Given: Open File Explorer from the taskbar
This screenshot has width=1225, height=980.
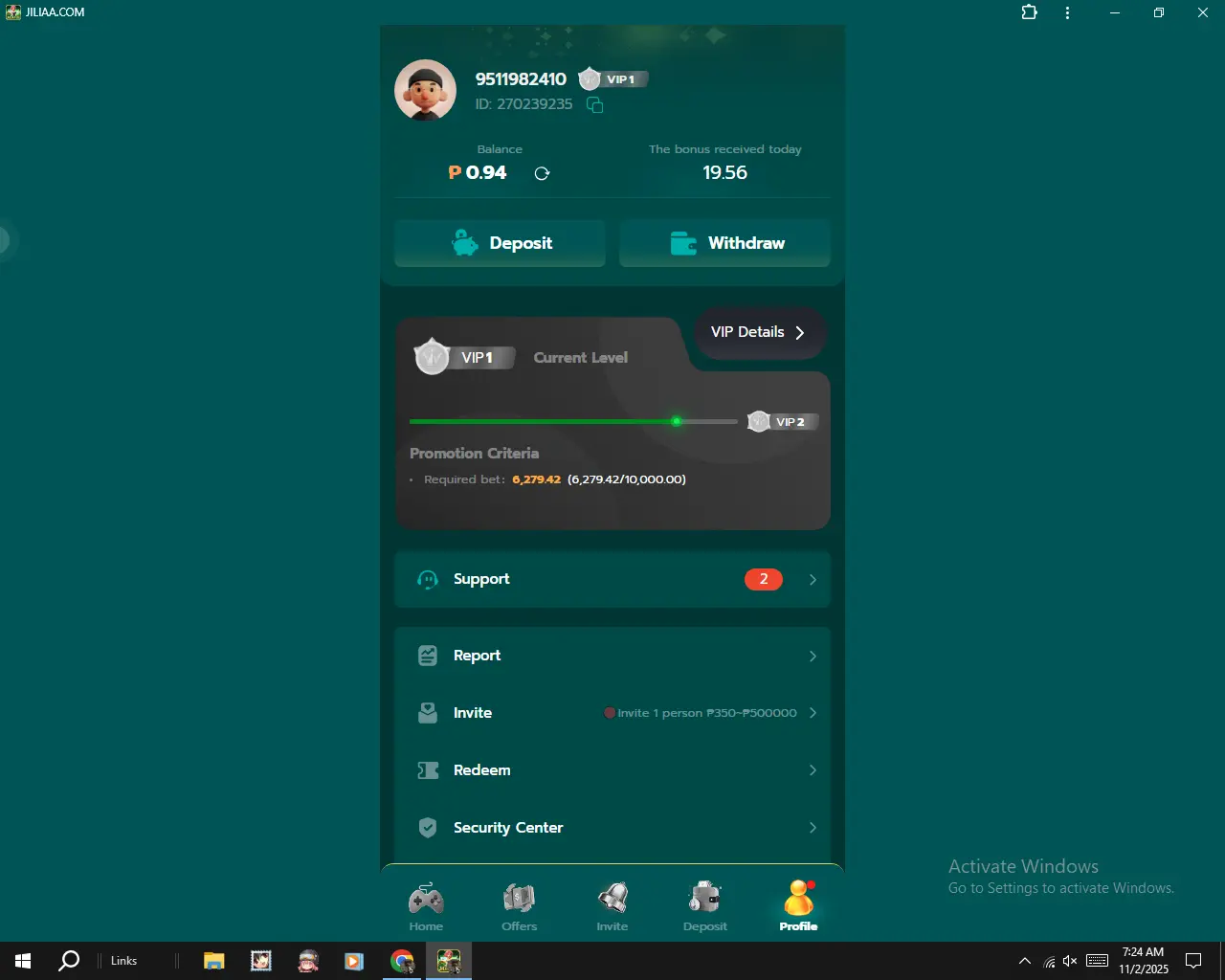Looking at the screenshot, I should (x=213, y=961).
